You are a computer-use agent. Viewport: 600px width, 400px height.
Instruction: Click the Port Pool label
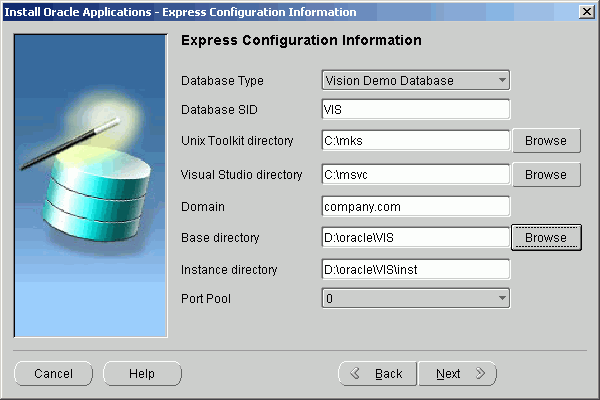(206, 299)
